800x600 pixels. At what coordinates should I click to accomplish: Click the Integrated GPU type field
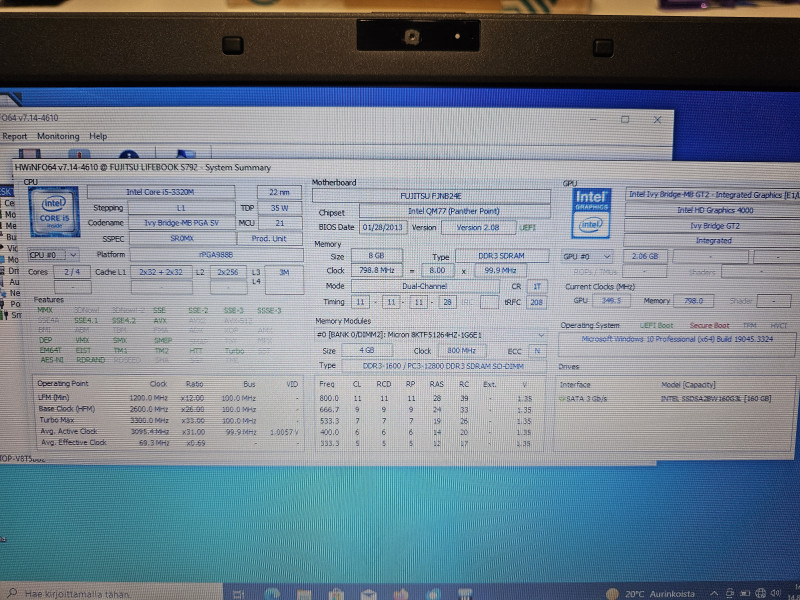click(x=713, y=240)
